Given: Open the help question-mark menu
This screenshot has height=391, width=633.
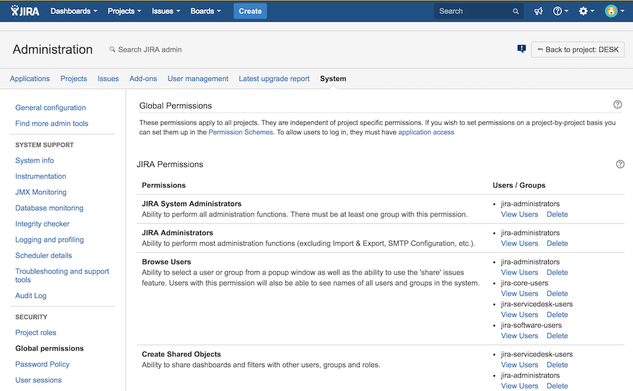Looking at the screenshot, I should click(560, 11).
